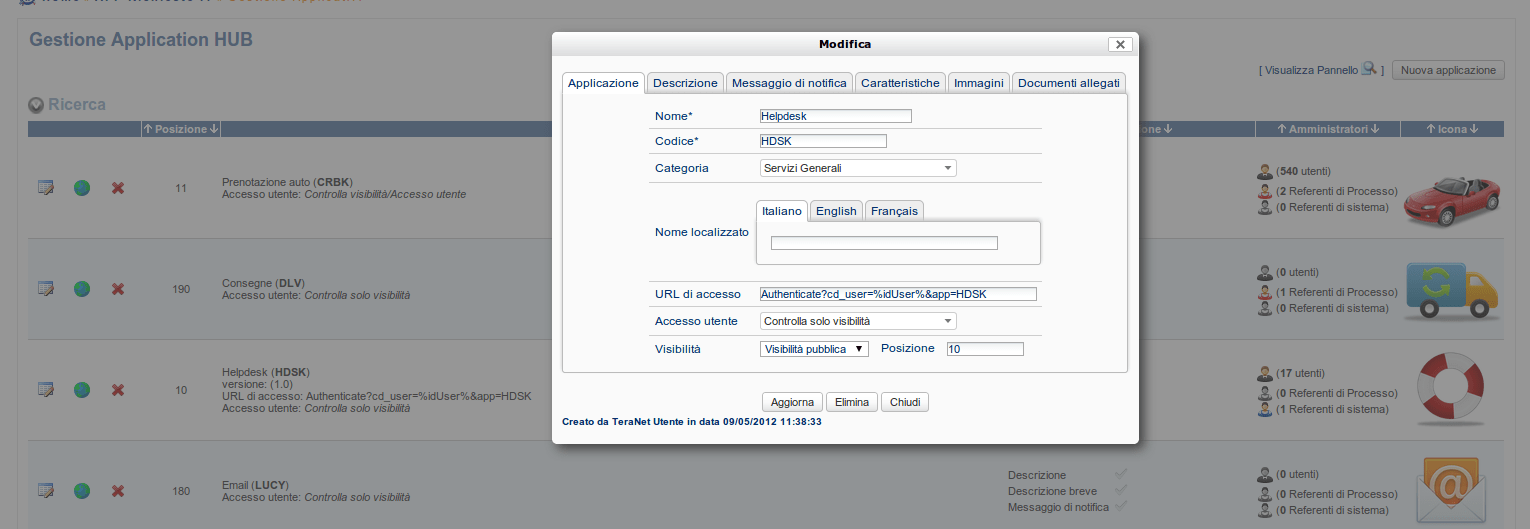The height and width of the screenshot is (529, 1530).
Task: Click the edit icon in Prenotazione auto row
Action: (45, 188)
